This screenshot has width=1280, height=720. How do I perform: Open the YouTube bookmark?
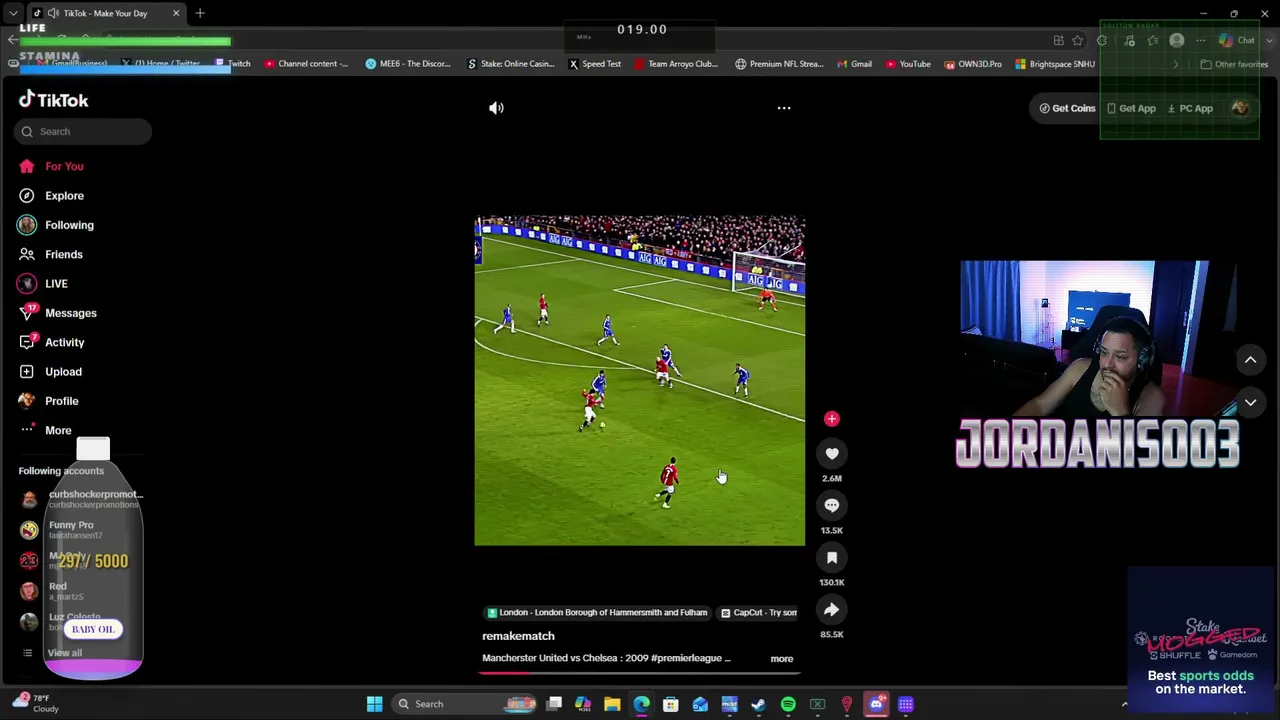click(908, 64)
